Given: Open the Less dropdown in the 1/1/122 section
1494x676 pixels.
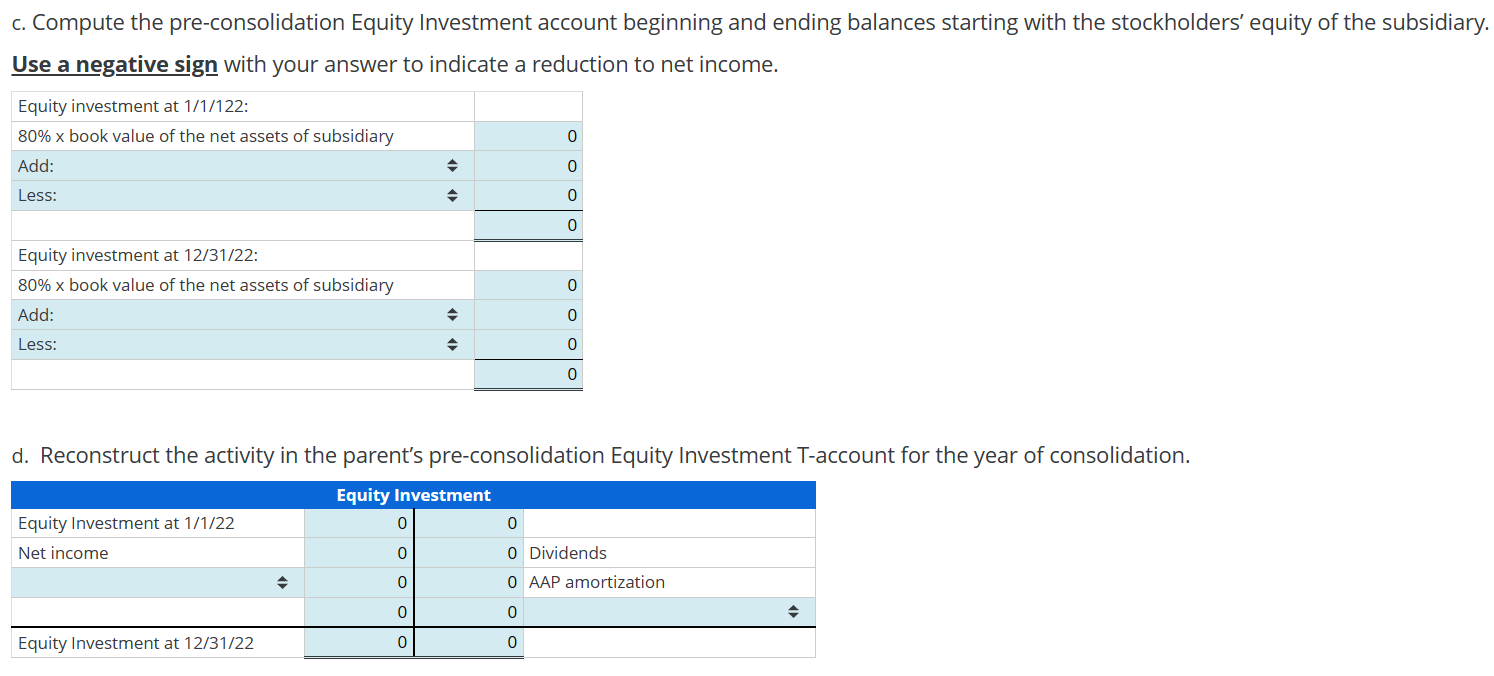Looking at the screenshot, I should 452,195.
